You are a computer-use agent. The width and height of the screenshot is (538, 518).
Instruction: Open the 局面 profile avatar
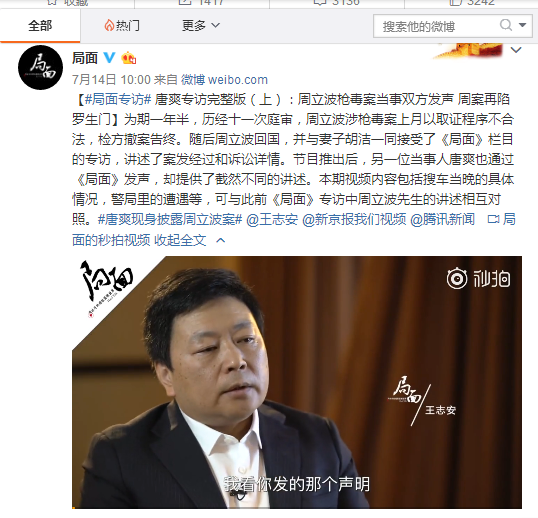(40, 67)
